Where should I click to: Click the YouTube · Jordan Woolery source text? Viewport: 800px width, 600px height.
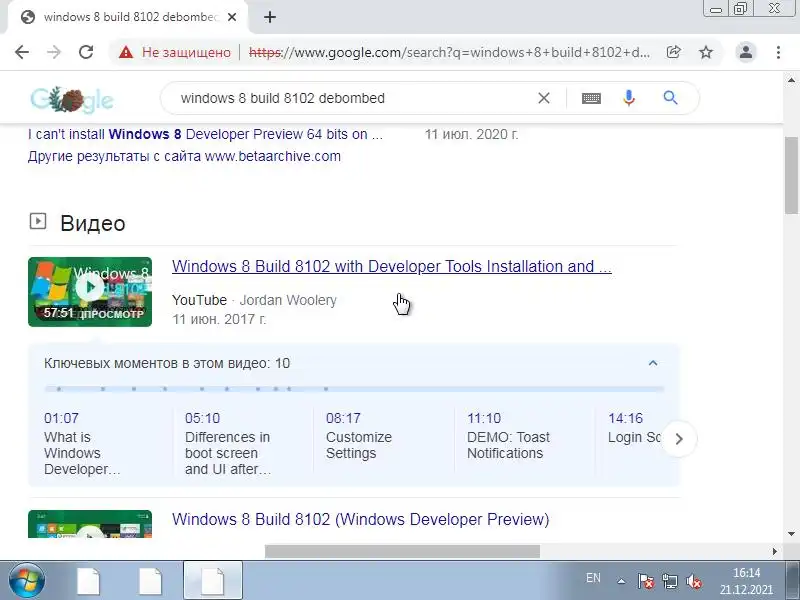click(x=254, y=300)
